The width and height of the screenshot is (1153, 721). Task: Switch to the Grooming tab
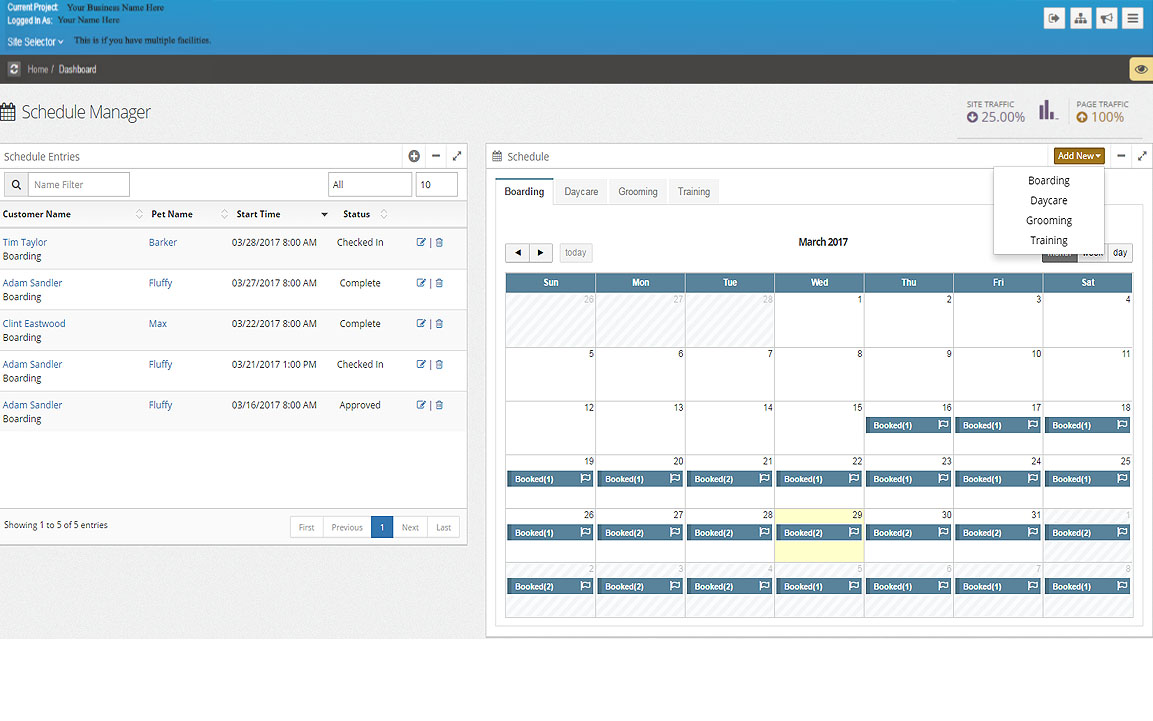[638, 192]
